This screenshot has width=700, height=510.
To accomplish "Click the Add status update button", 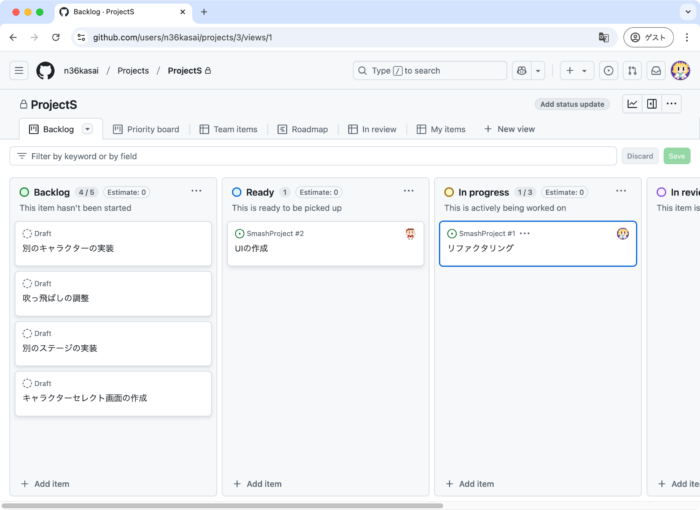I will pyautogui.click(x=572, y=104).
